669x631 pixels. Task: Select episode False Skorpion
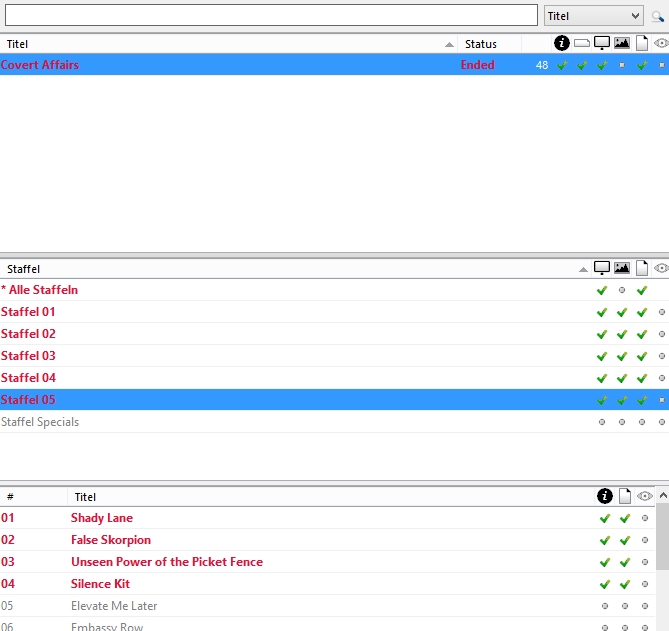[328, 540]
